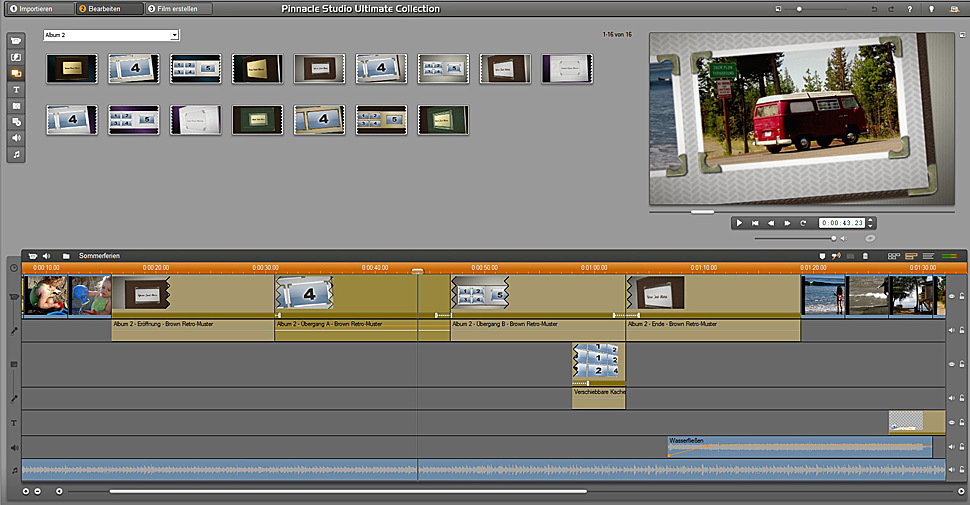Viewport: 970px width, 505px height.
Task: Open the photos album section
Action: [x=16, y=106]
